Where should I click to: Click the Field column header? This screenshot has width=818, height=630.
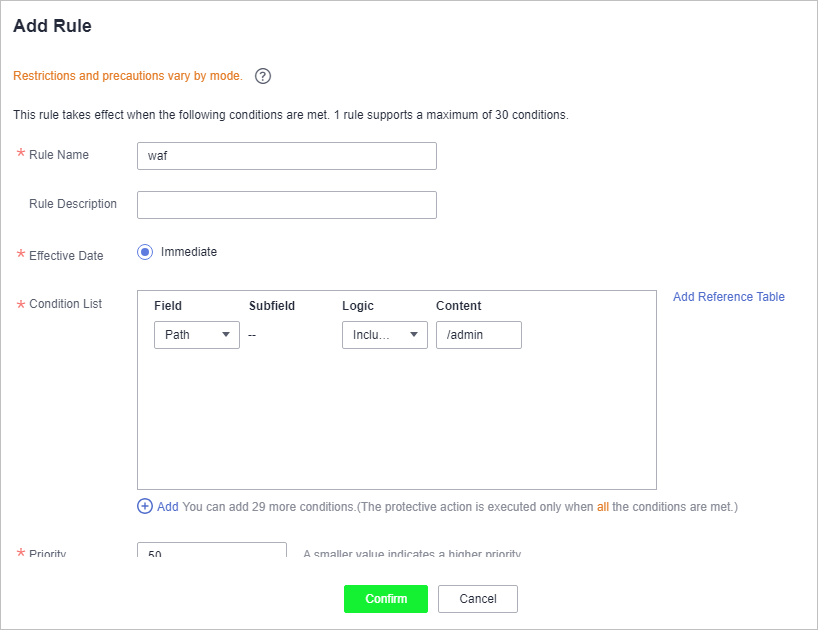167,306
